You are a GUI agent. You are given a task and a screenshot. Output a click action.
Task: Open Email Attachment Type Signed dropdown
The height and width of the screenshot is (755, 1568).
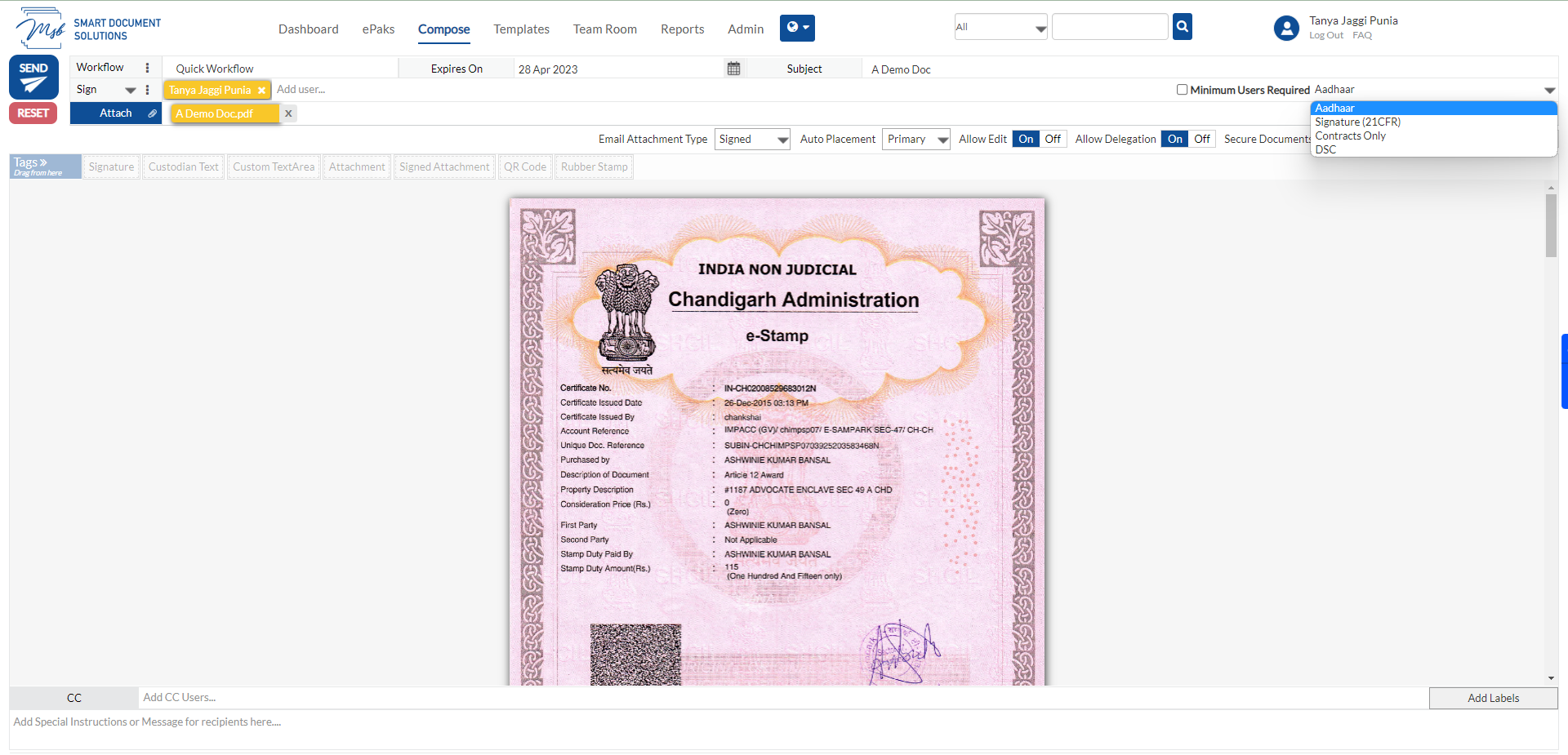point(752,140)
